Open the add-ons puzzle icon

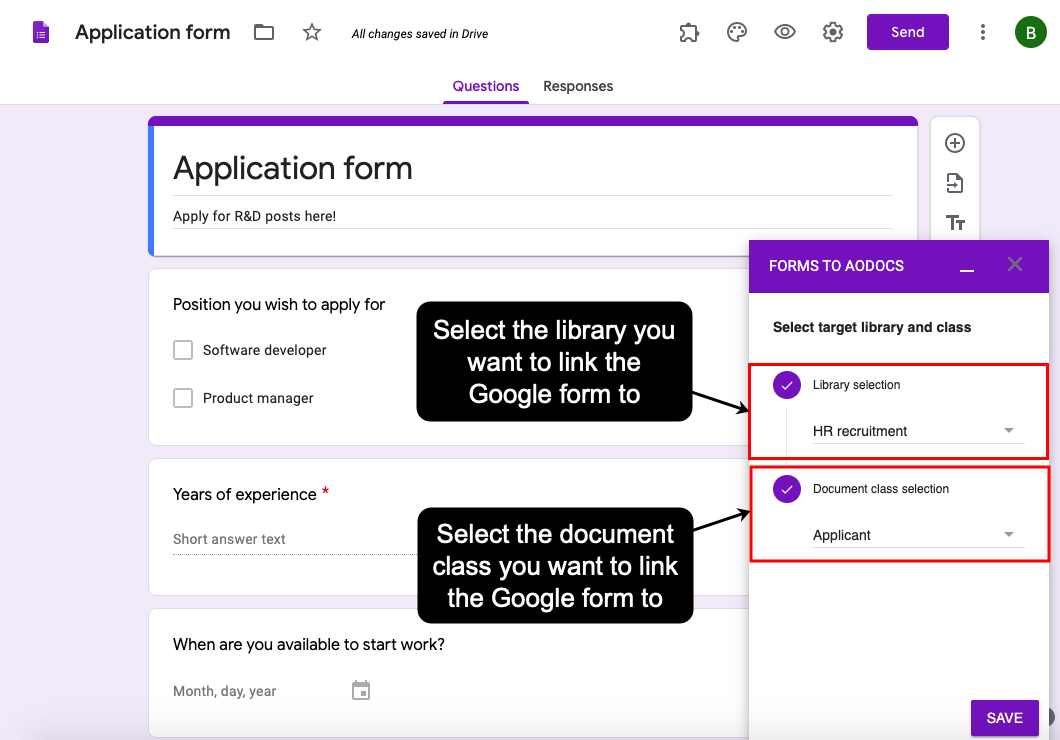[x=689, y=32]
